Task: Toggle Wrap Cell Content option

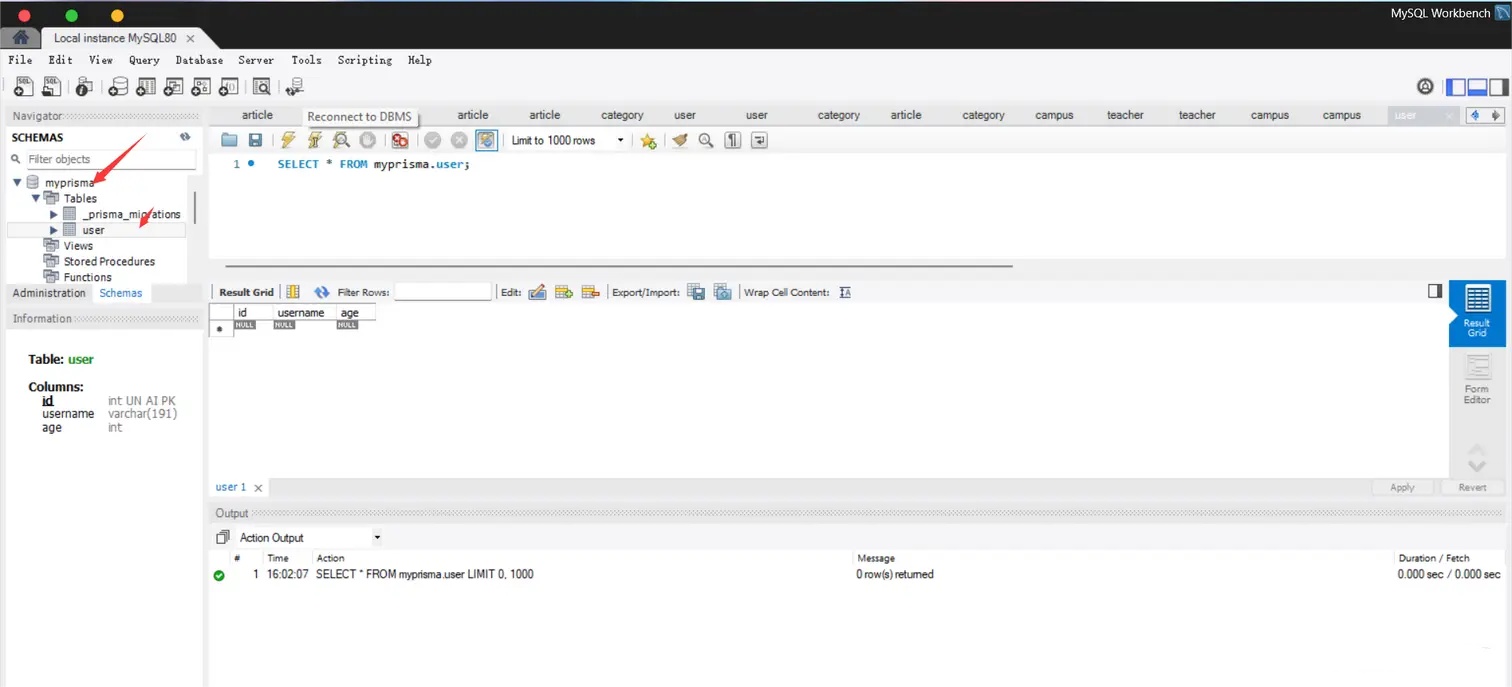Action: coord(845,292)
